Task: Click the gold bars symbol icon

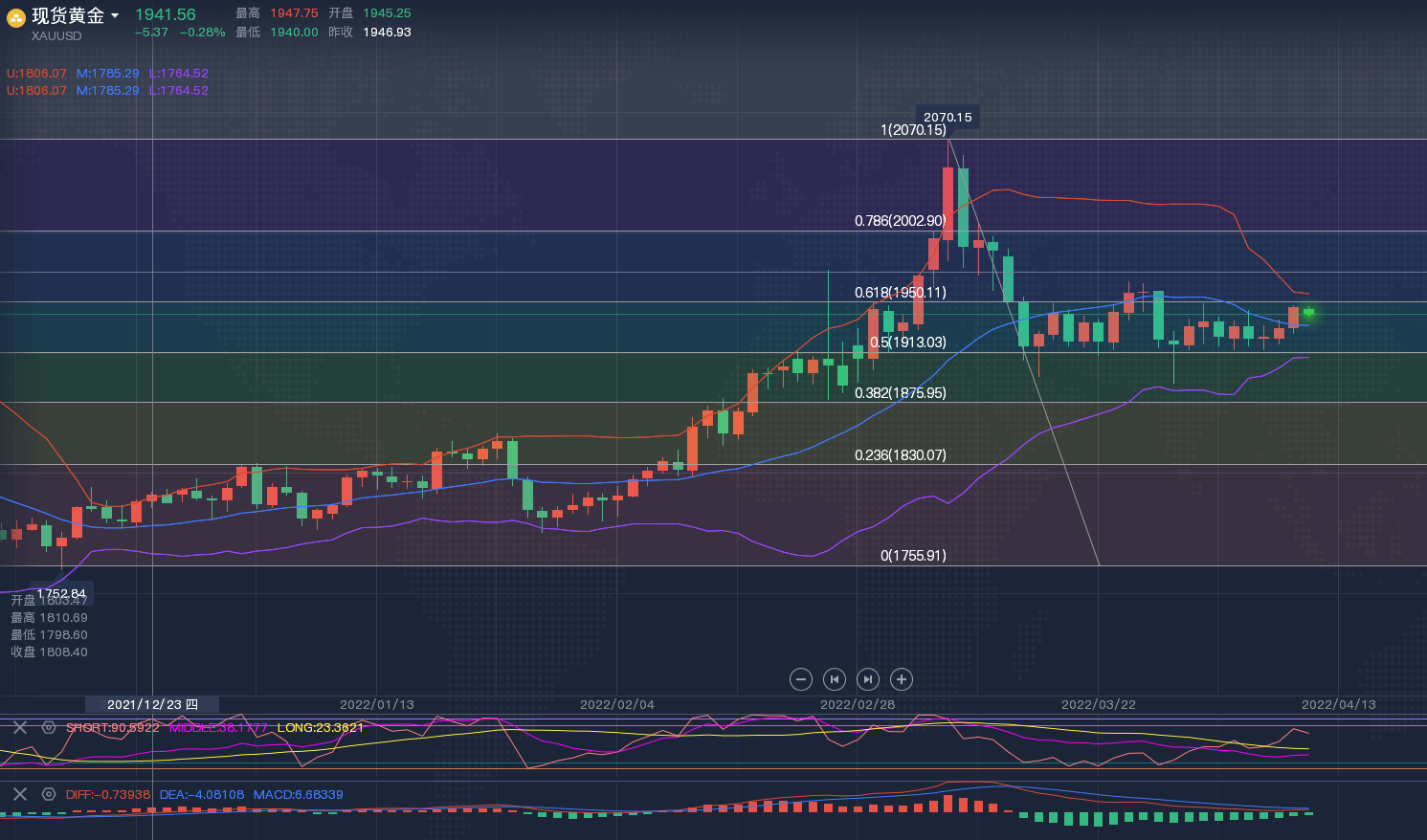Action: (x=16, y=17)
